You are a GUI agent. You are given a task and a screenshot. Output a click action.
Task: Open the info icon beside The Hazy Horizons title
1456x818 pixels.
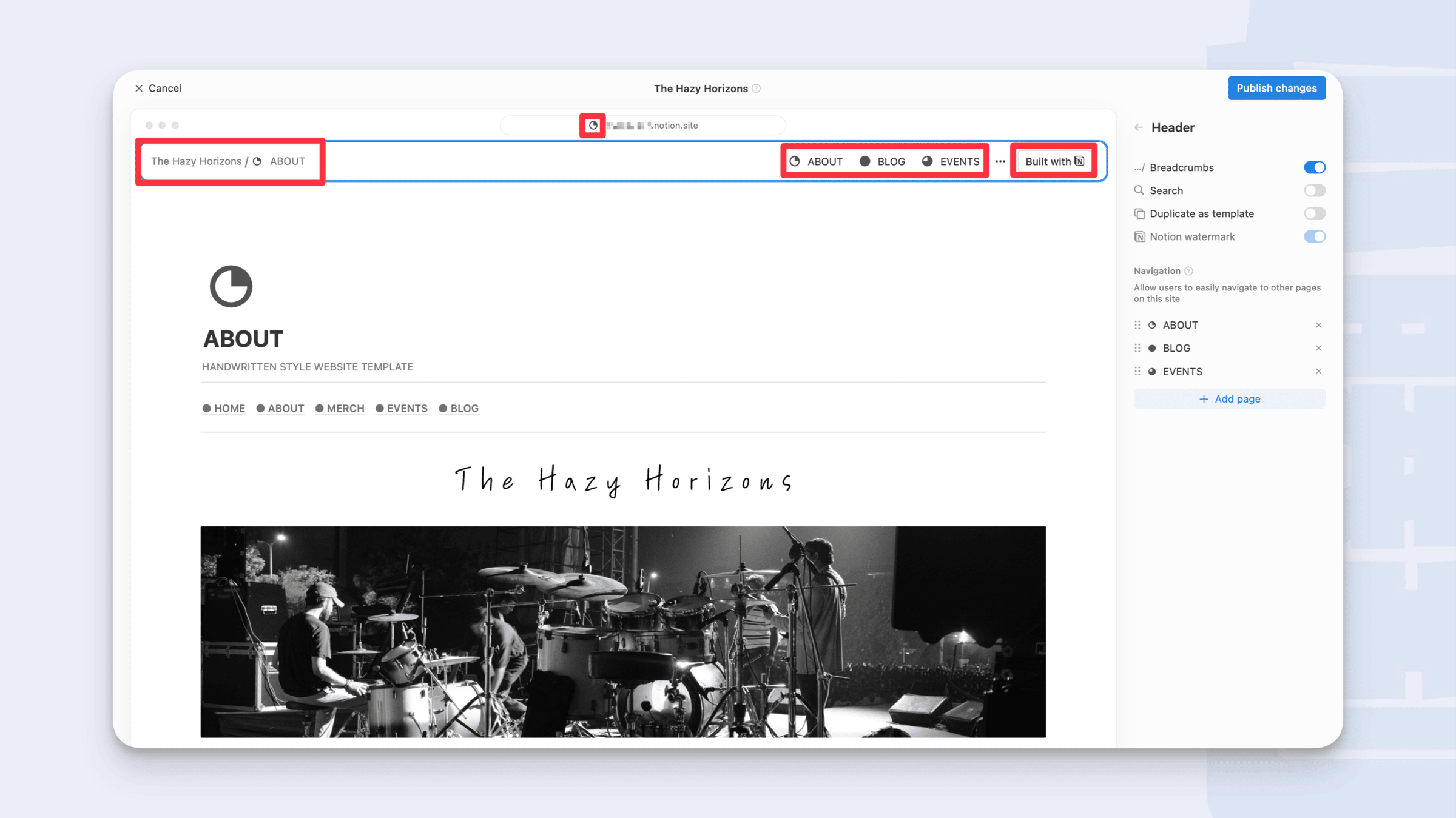756,89
